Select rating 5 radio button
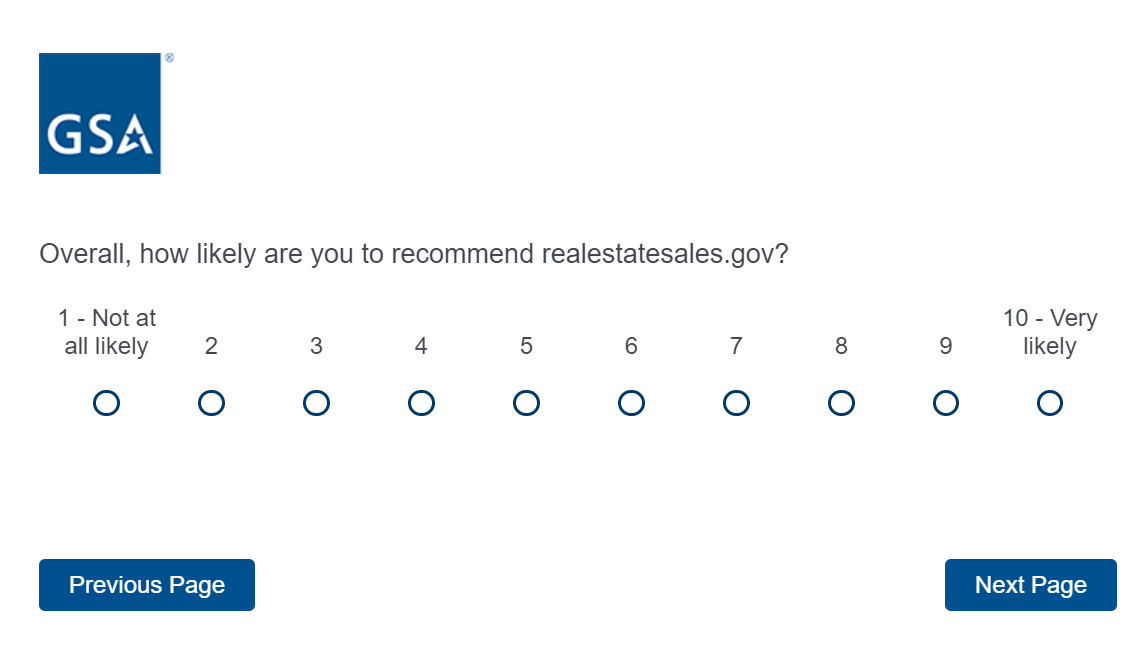The height and width of the screenshot is (648, 1141). [x=526, y=403]
